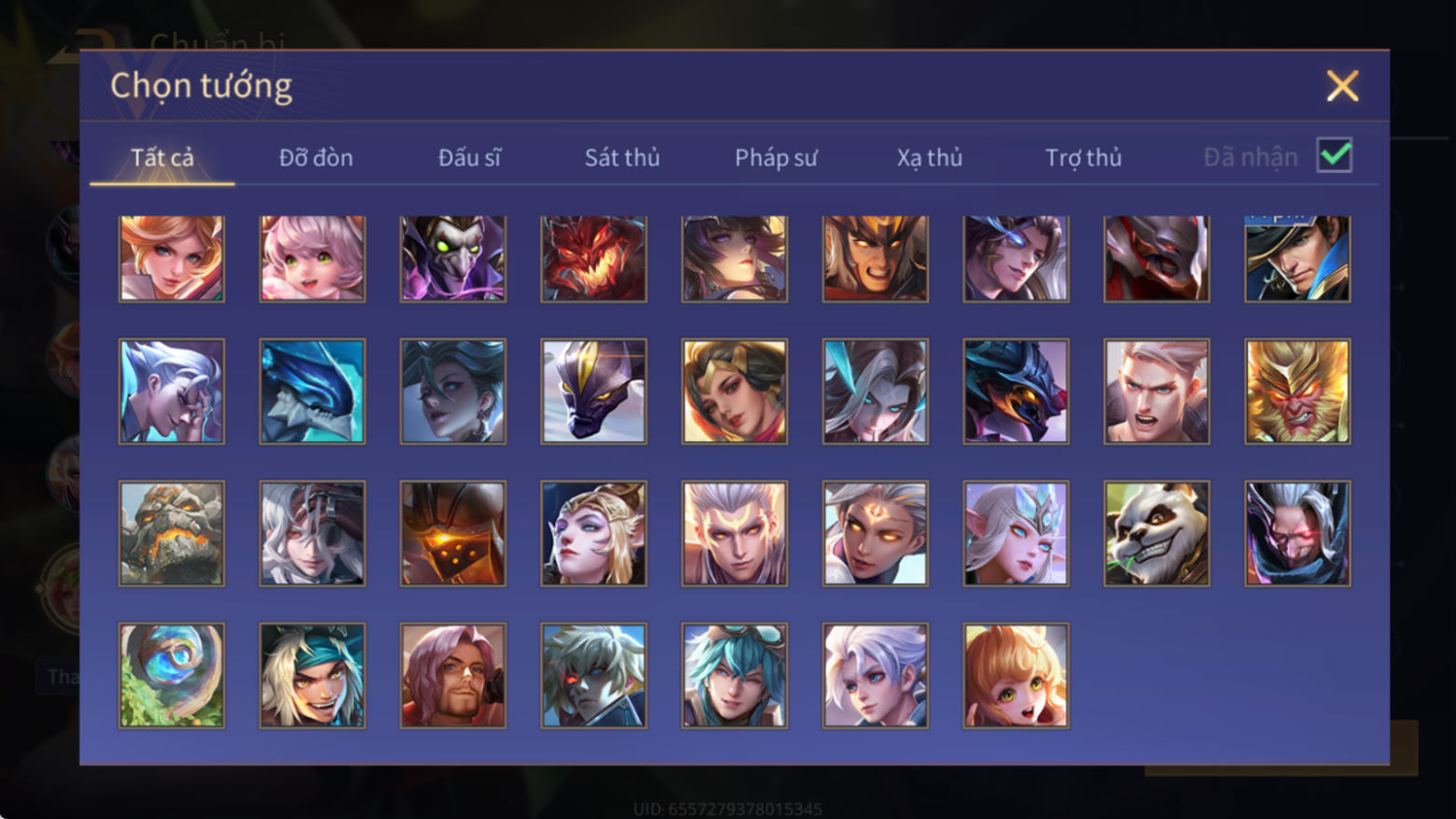Pick the bearded man with pink hair
Screen dimensions: 1456x819
453,676
